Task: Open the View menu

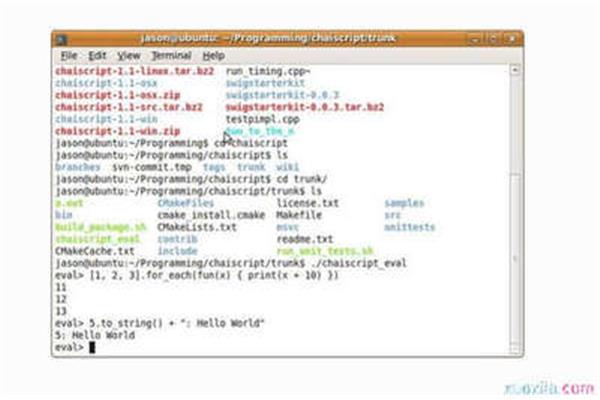Action: [x=129, y=56]
